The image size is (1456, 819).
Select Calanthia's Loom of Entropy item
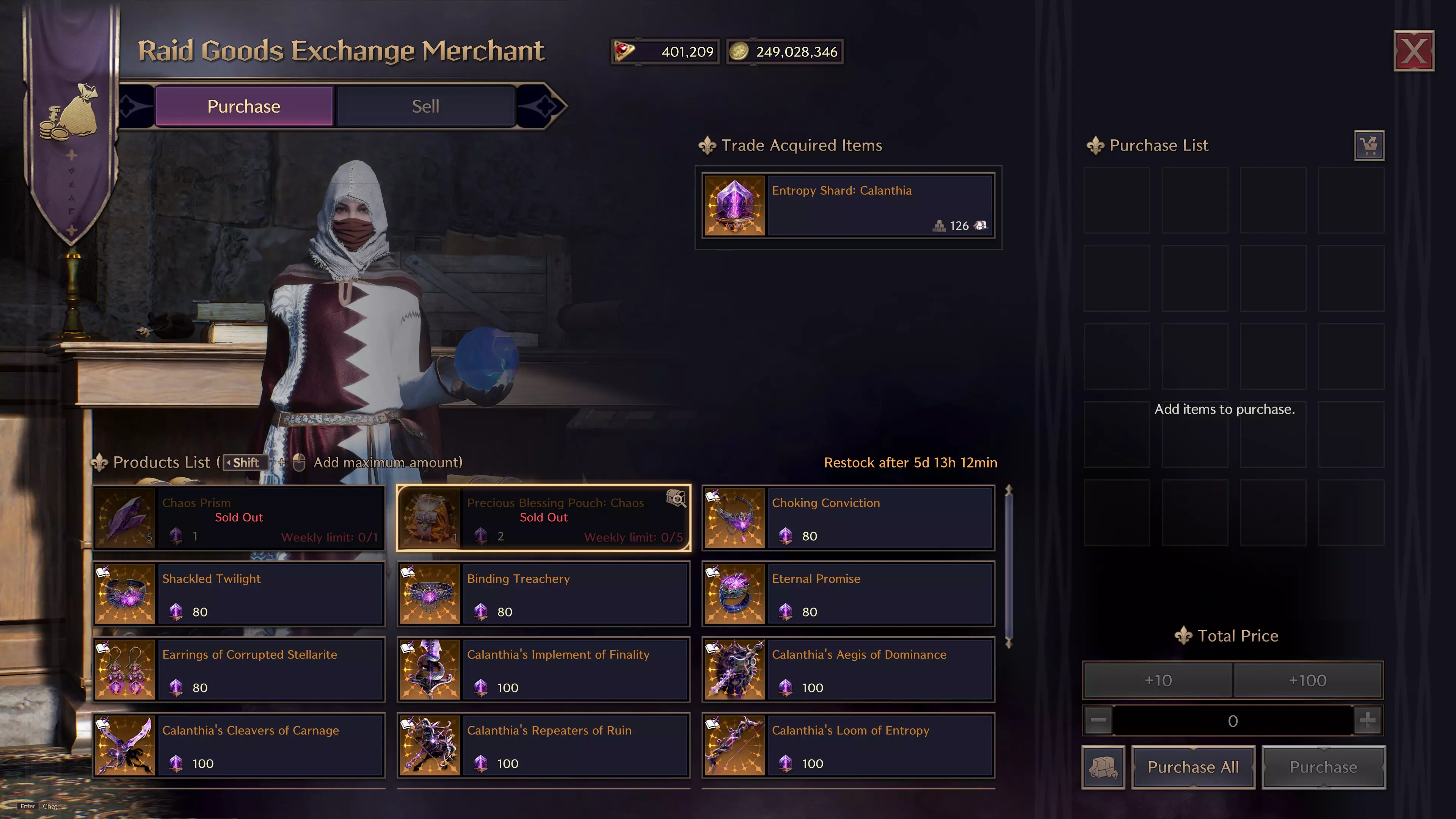click(x=848, y=745)
